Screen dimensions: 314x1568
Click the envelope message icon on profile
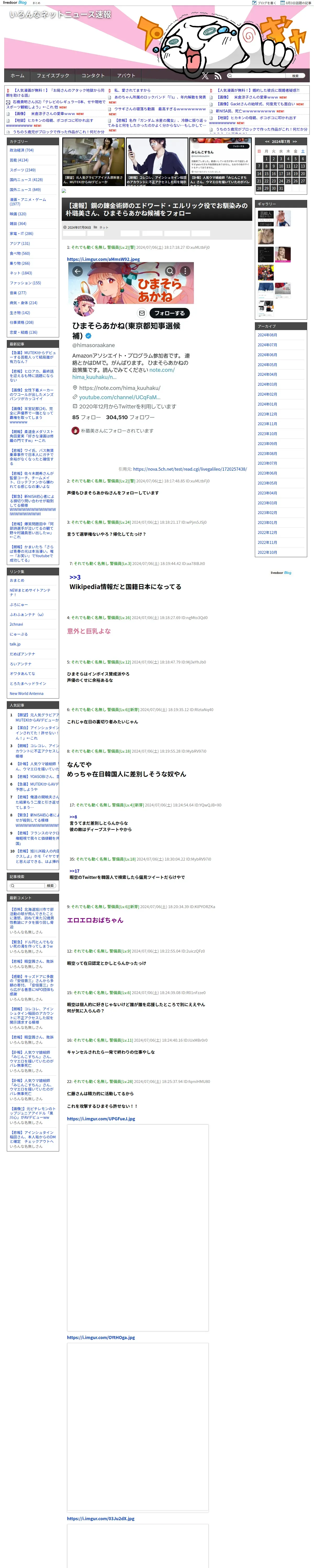(x=142, y=313)
